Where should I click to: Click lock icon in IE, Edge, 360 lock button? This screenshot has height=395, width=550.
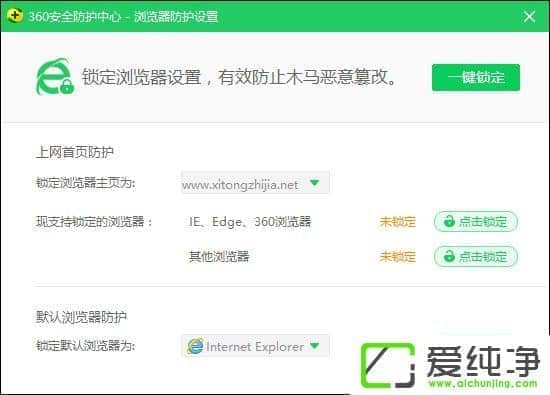coord(449,221)
